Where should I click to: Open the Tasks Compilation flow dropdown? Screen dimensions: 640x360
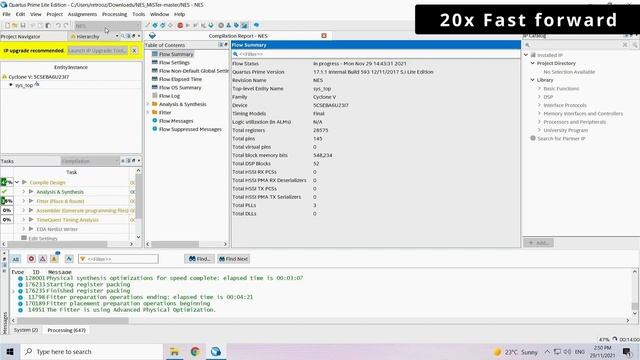(x=90, y=161)
